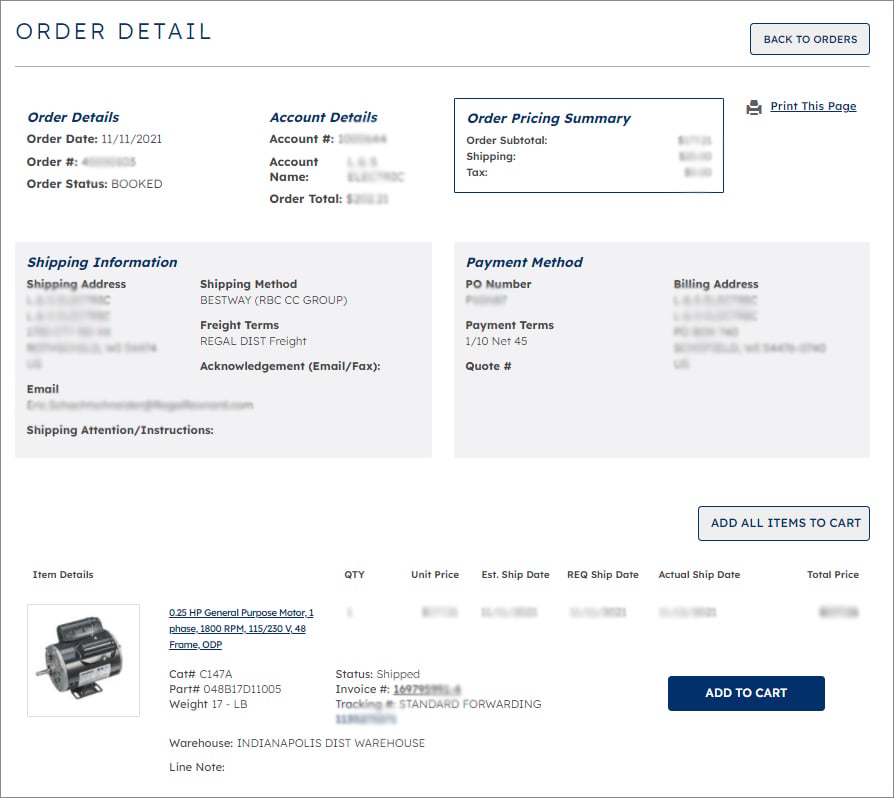Click the Actual Ship Date column header

coord(699,575)
